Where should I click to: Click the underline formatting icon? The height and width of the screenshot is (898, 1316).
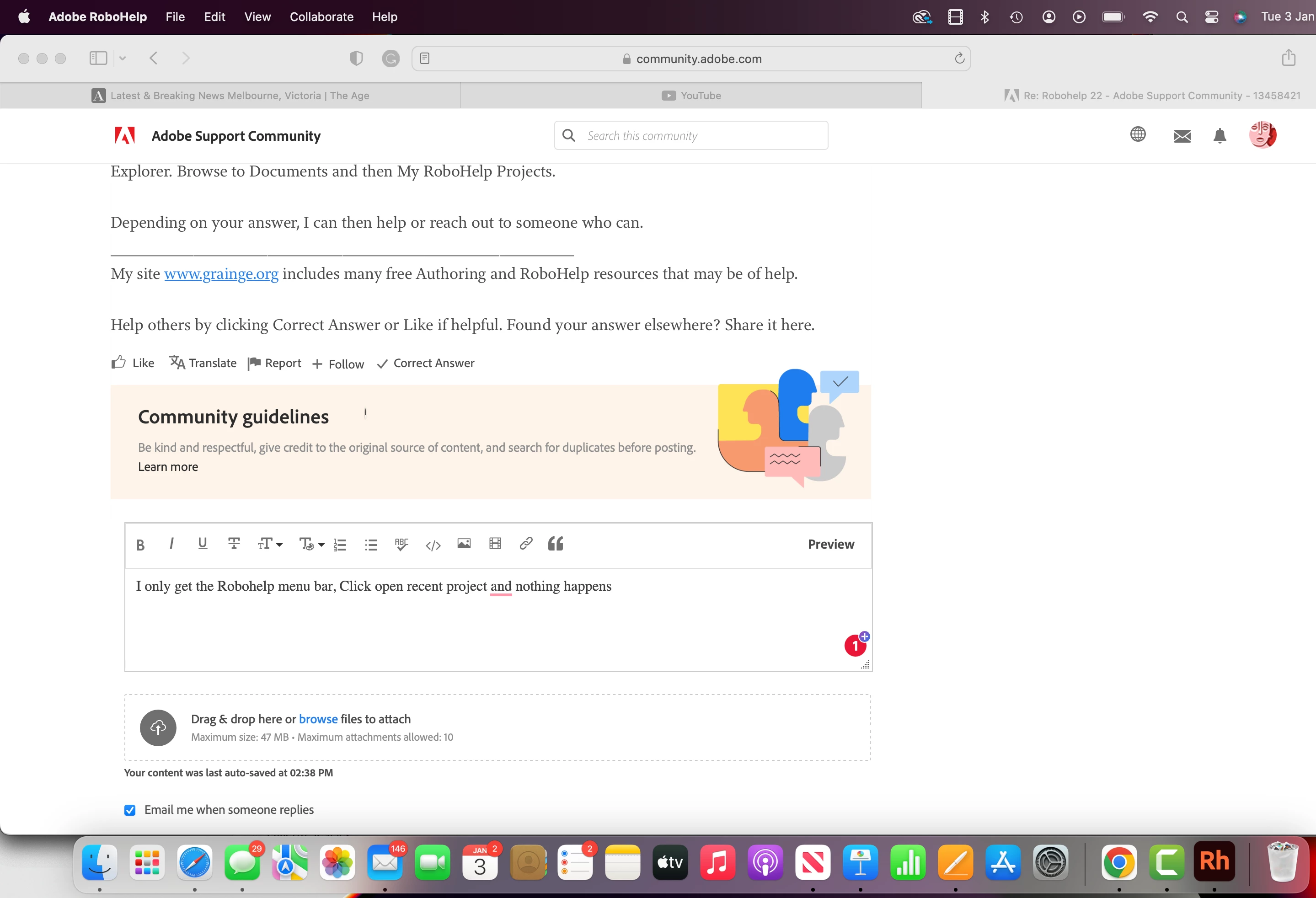point(202,544)
